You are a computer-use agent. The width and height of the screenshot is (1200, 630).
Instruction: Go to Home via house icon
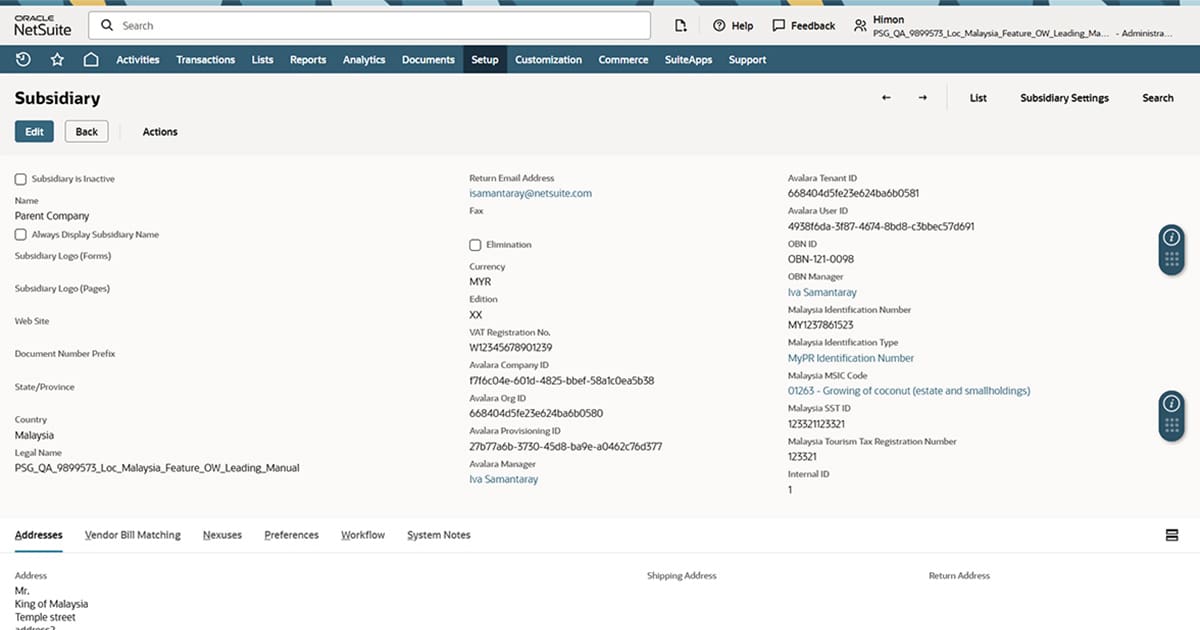point(91,60)
